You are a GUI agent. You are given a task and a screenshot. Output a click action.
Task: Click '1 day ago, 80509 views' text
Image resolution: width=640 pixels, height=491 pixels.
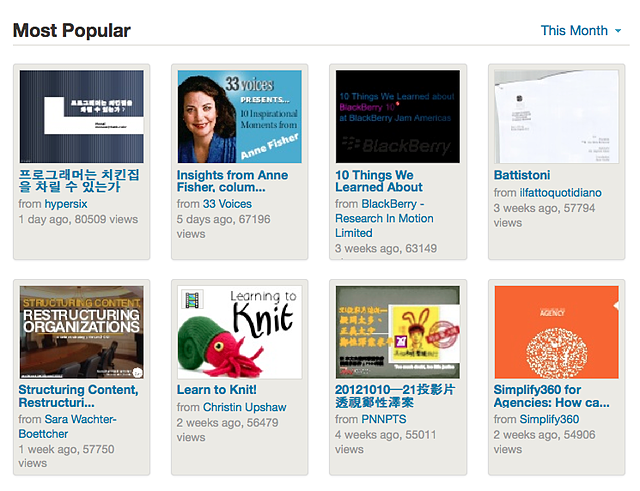[x=78, y=220]
